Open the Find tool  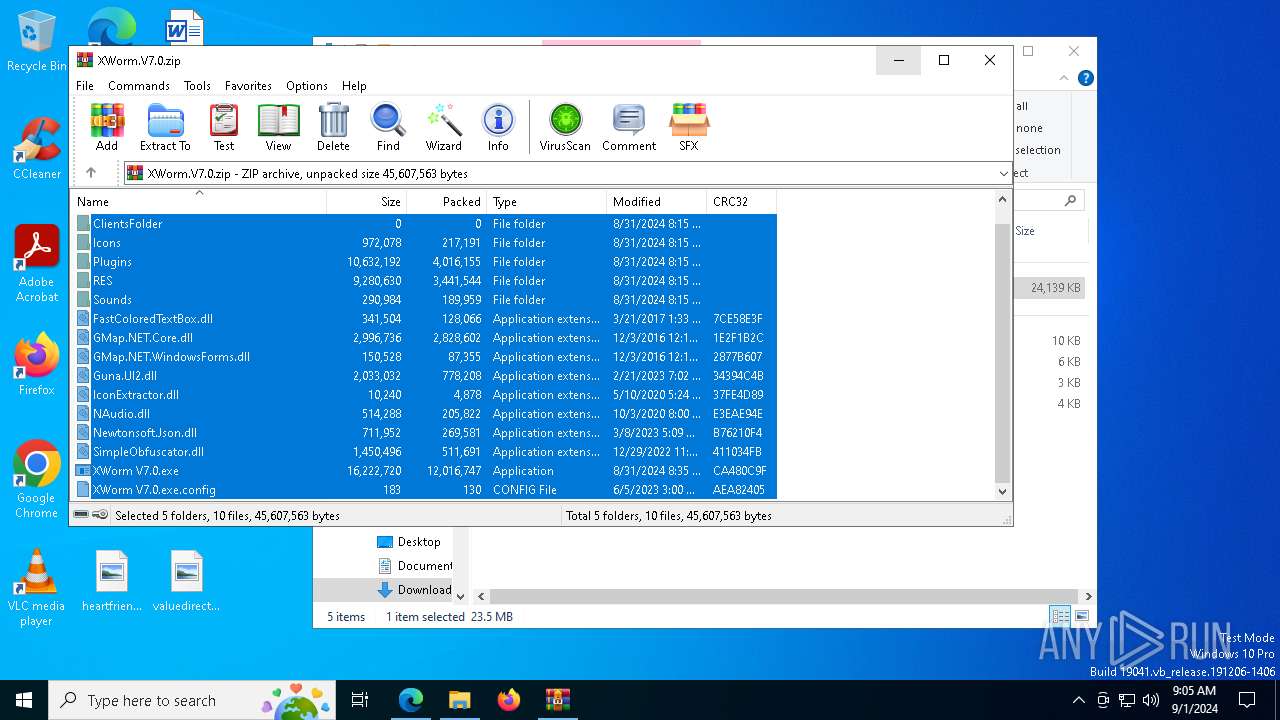point(388,127)
